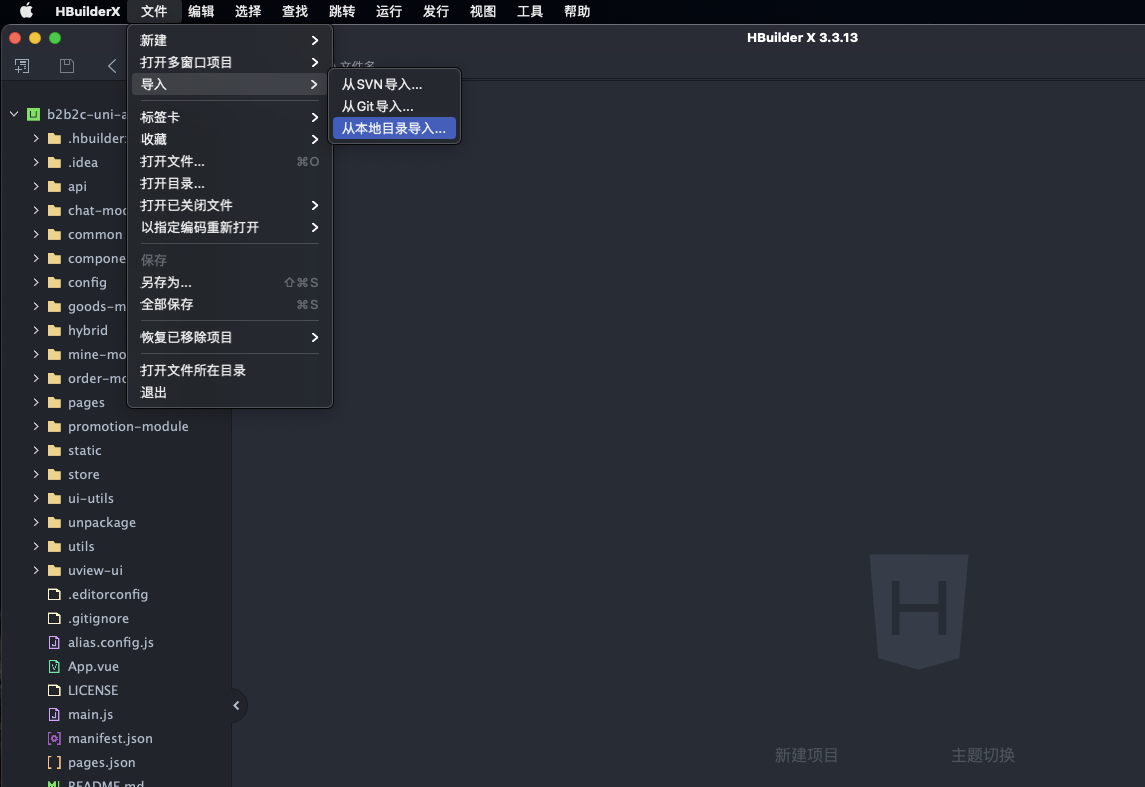Click the LICENSE file icon
The image size is (1145, 787).
click(x=54, y=690)
